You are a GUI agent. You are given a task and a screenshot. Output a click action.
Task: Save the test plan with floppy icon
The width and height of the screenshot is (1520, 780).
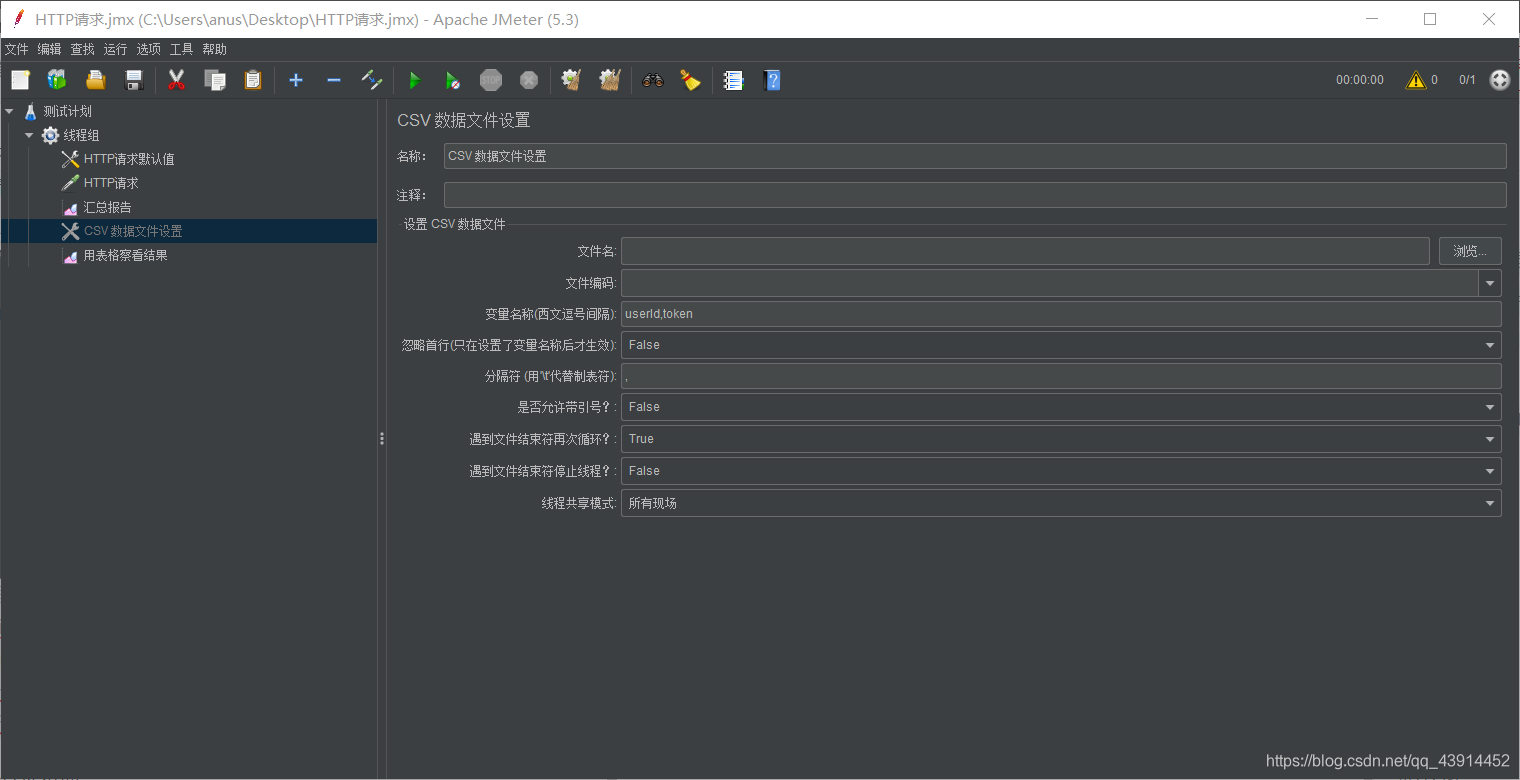click(x=133, y=80)
